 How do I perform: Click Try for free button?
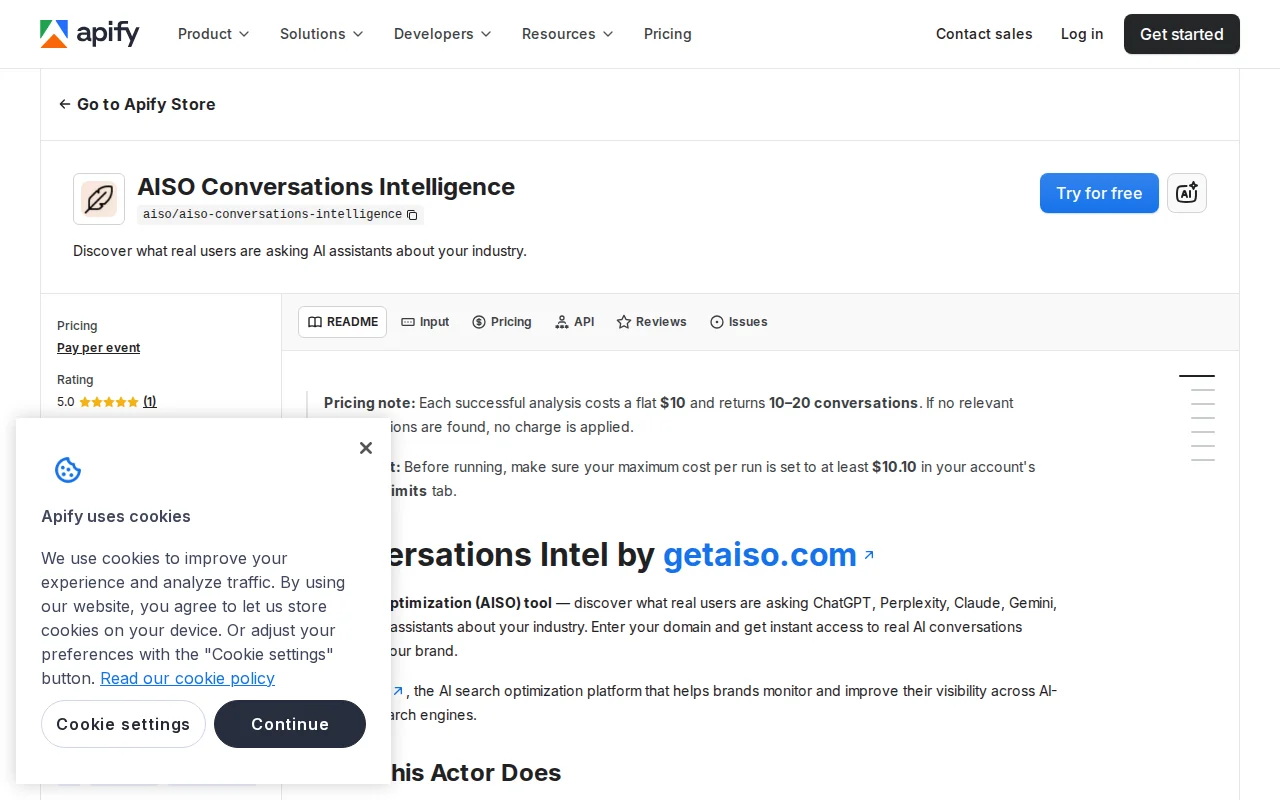pyautogui.click(x=1099, y=193)
